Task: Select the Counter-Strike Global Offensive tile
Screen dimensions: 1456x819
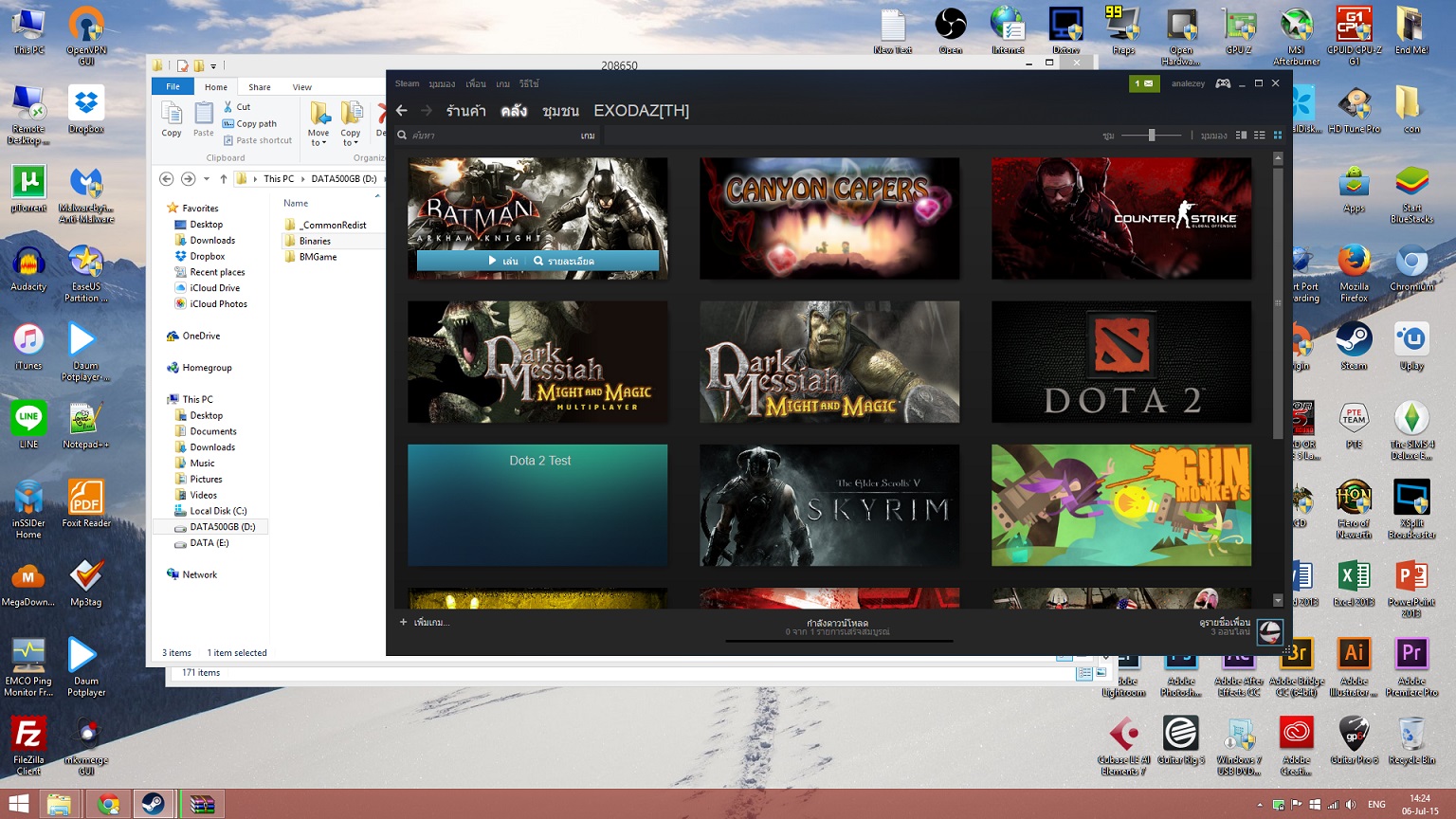Action: tap(1121, 218)
